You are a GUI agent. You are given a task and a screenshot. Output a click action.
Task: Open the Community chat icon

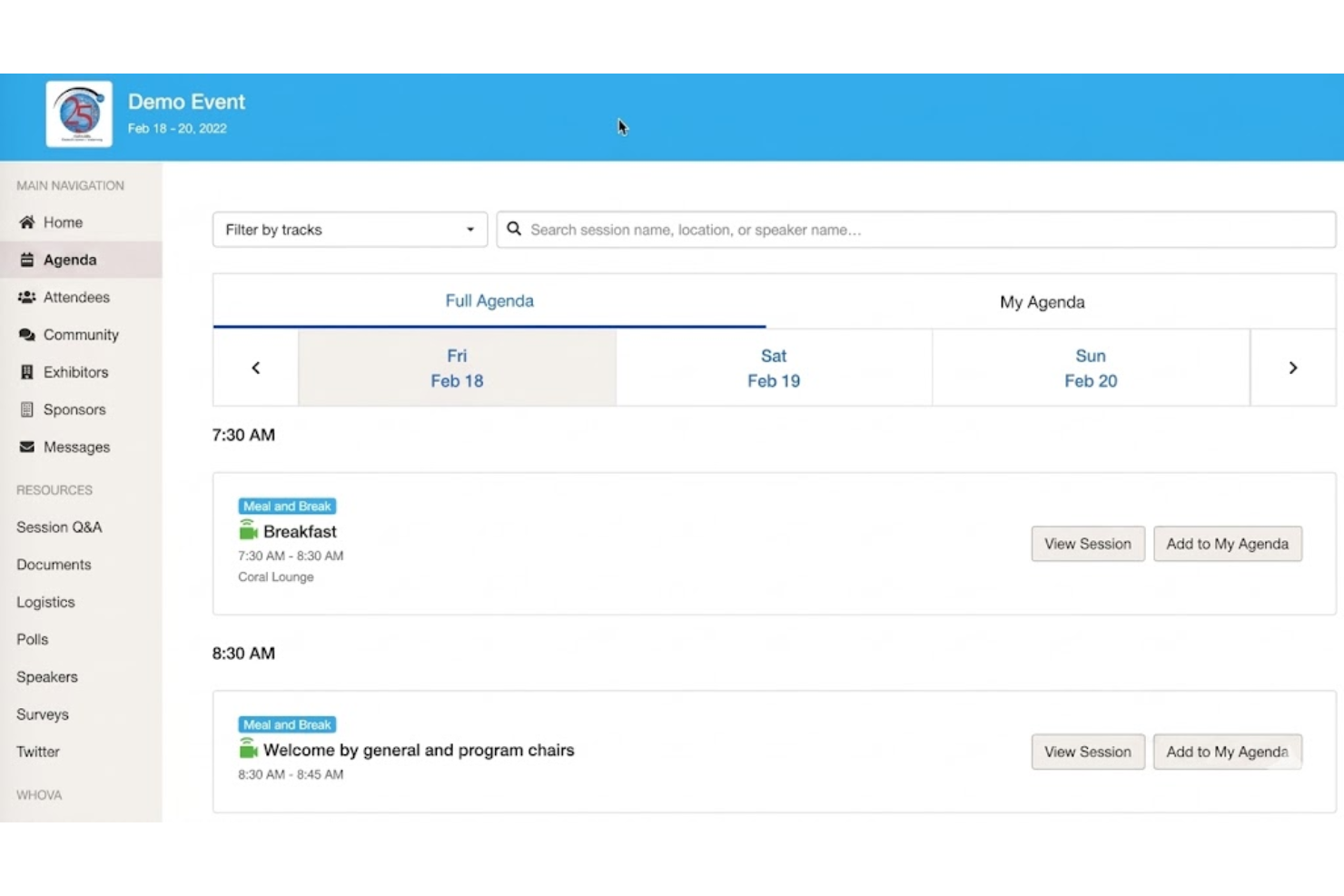click(27, 334)
